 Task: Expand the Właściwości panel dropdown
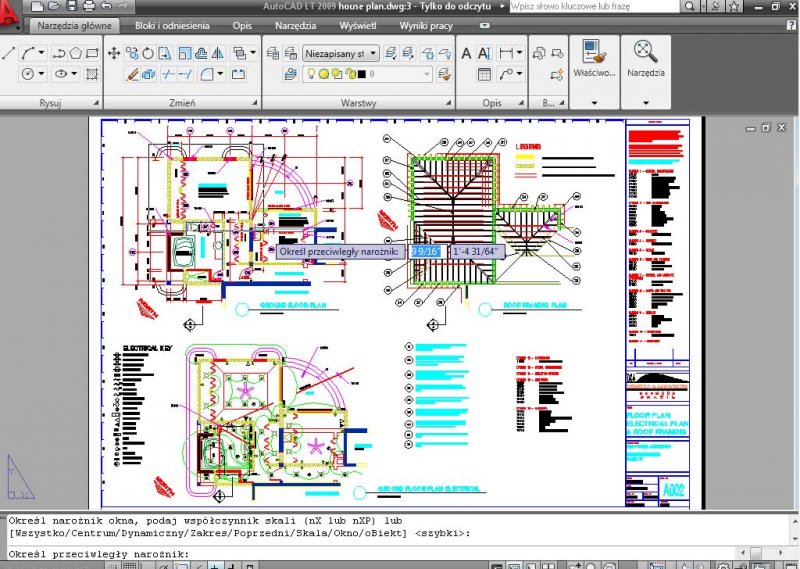[594, 102]
